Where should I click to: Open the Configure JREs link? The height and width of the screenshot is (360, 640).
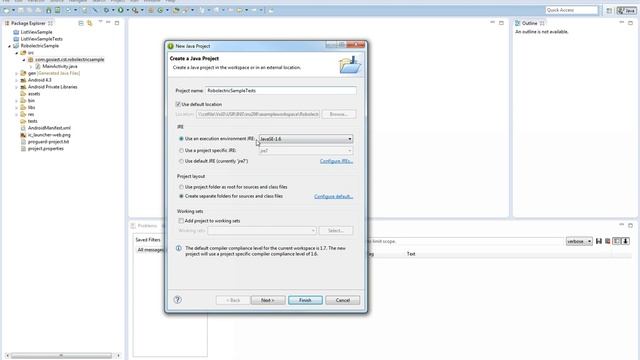coord(336,161)
